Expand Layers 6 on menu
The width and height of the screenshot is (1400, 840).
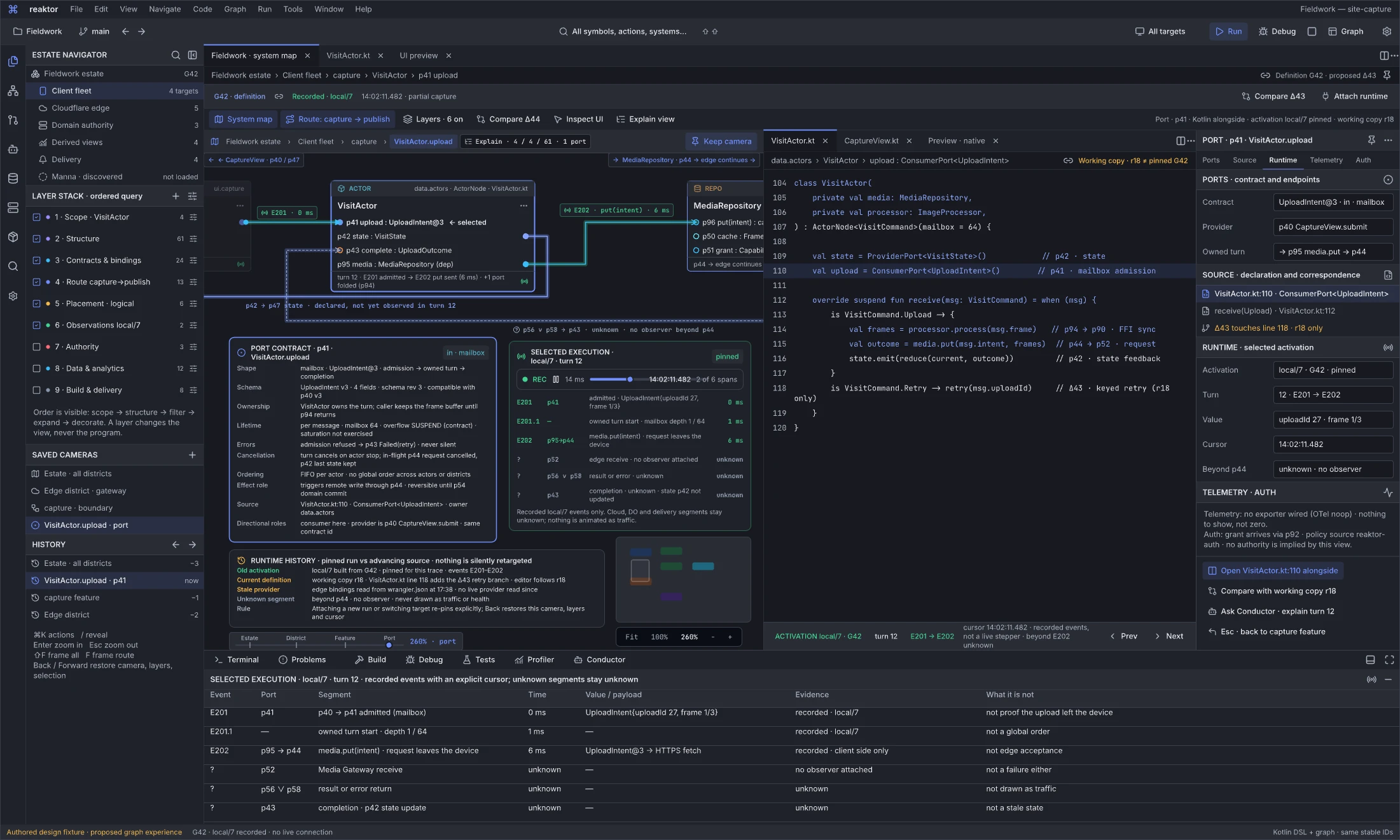(433, 120)
